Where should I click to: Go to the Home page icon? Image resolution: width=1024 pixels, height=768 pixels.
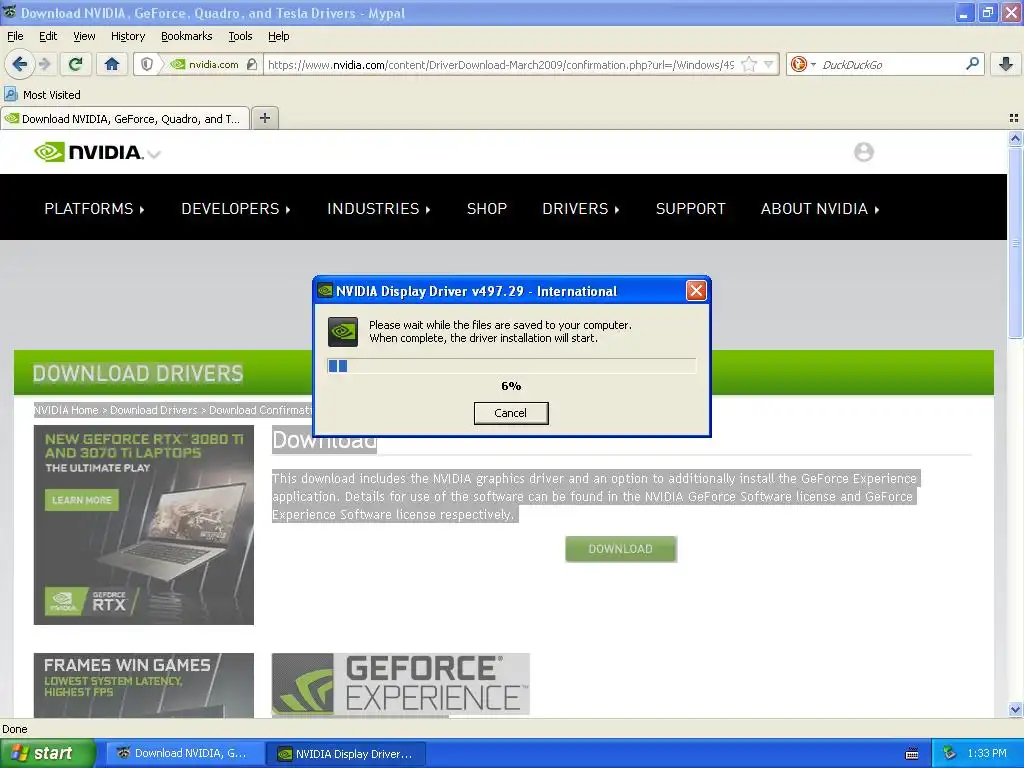112,64
